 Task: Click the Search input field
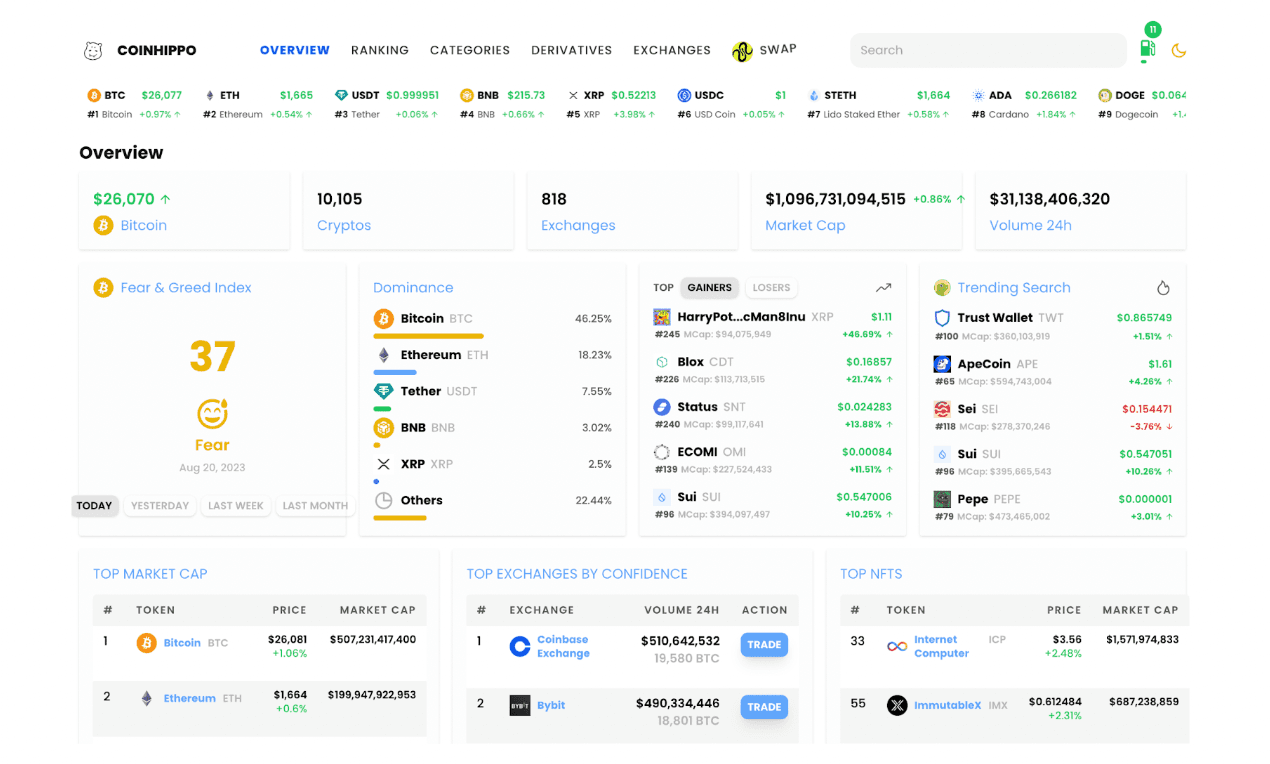point(988,50)
